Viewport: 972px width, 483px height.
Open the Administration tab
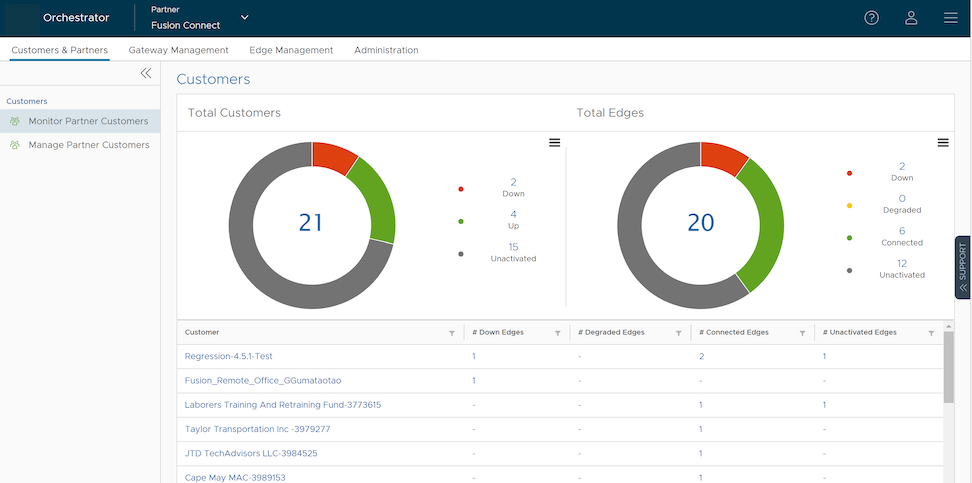[386, 50]
